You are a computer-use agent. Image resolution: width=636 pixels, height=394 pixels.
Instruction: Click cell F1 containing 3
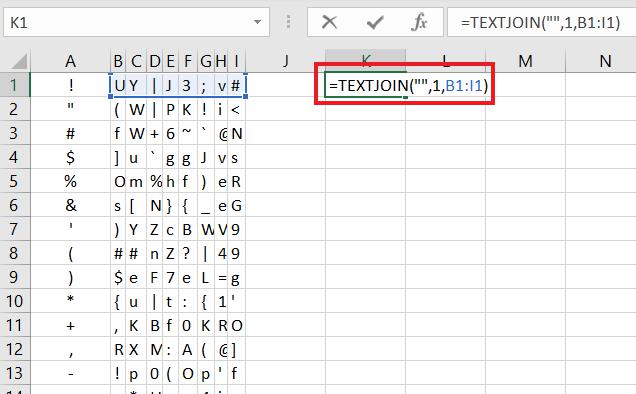click(188, 85)
